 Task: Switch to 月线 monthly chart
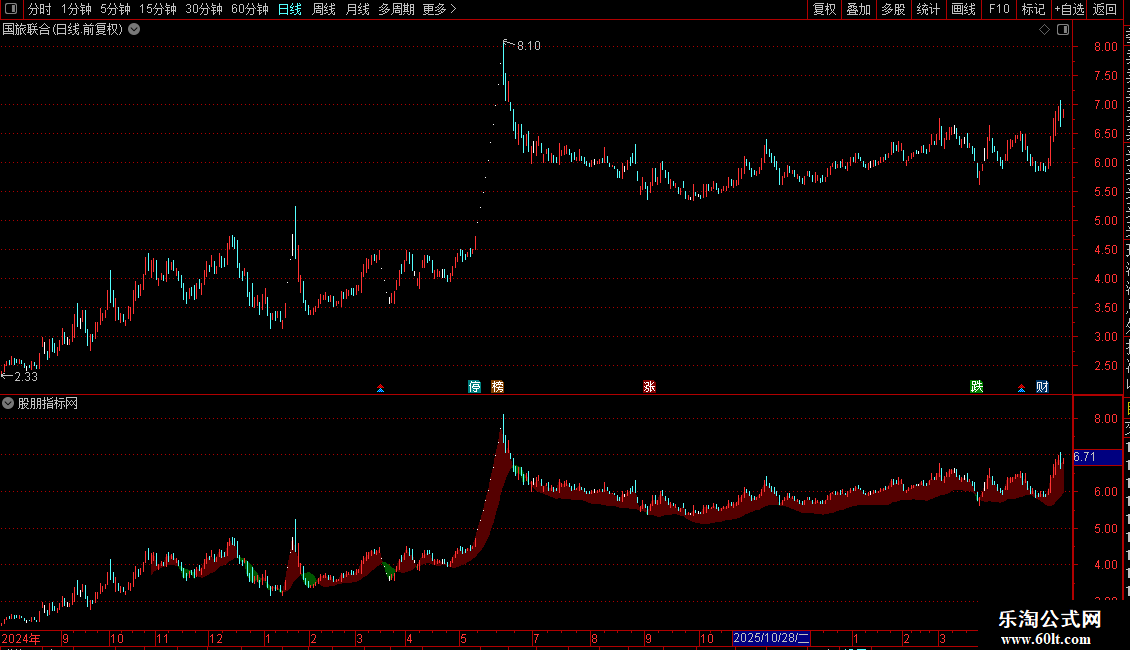point(357,9)
